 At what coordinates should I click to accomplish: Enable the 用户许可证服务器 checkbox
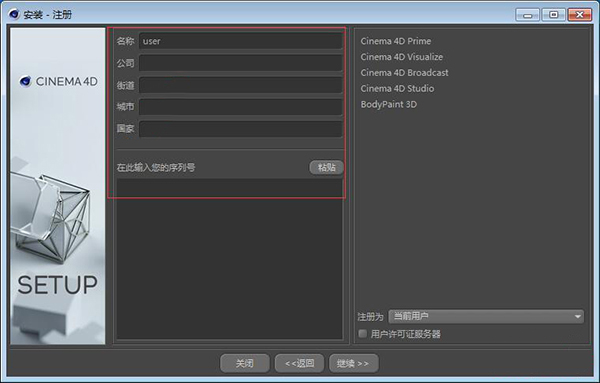(362, 334)
